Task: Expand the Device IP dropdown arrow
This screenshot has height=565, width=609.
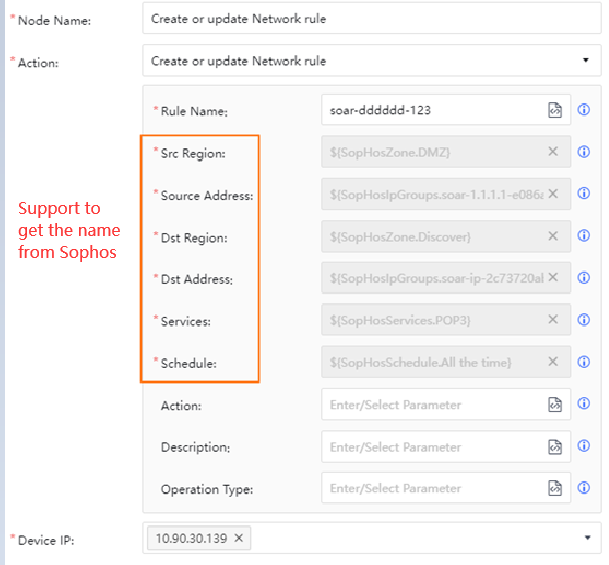Action: [586, 538]
